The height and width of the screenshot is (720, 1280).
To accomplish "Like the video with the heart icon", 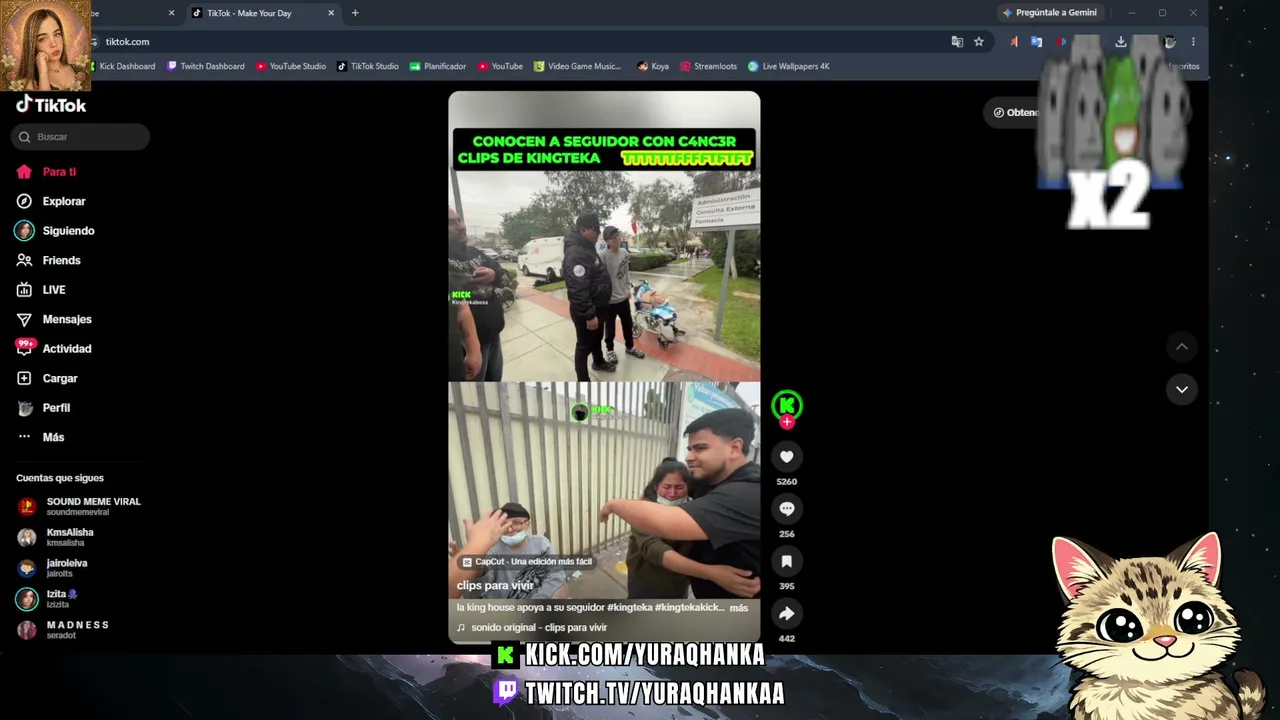I will coord(787,457).
